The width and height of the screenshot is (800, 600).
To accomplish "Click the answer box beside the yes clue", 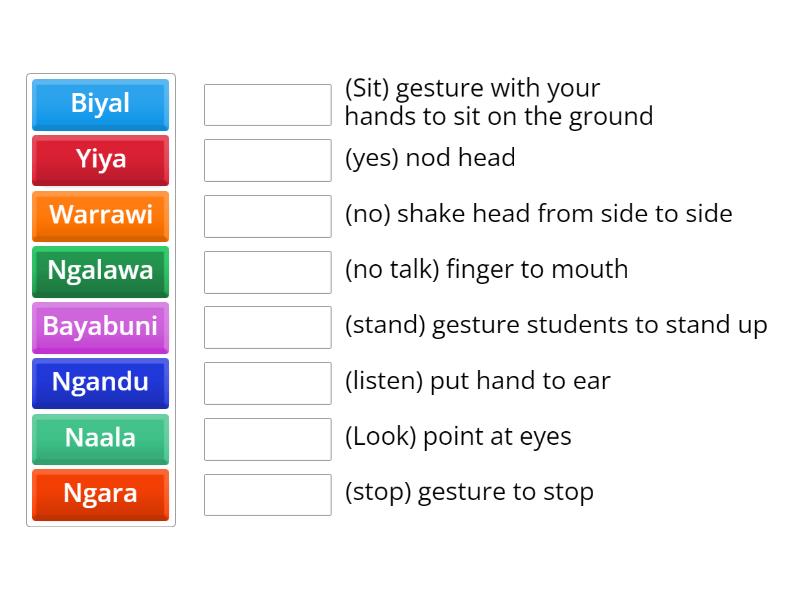I will tap(267, 158).
